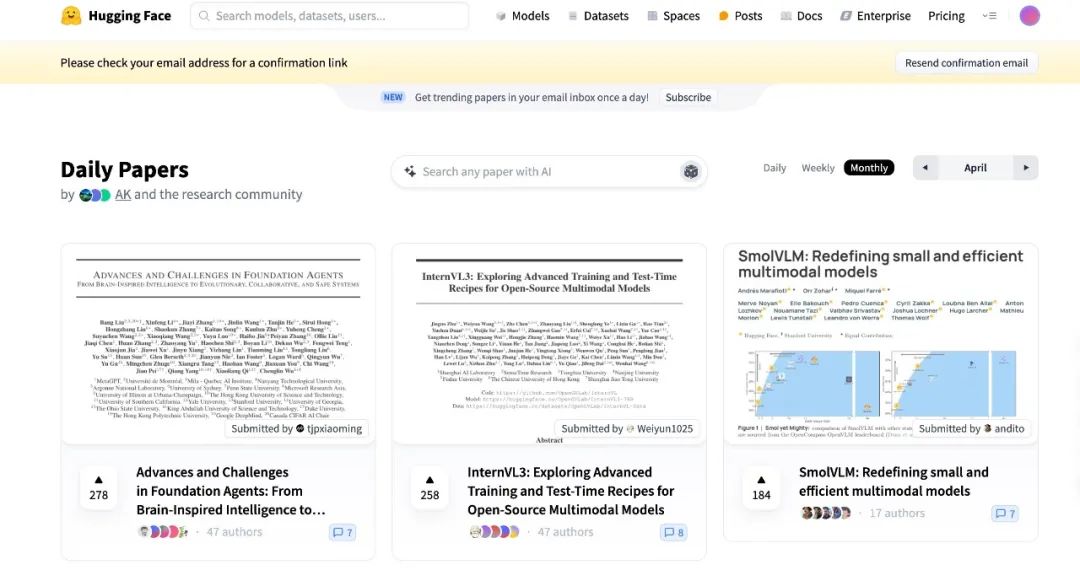
Task: Click '47 authors' on InternVL3 card
Action: [x=565, y=531]
